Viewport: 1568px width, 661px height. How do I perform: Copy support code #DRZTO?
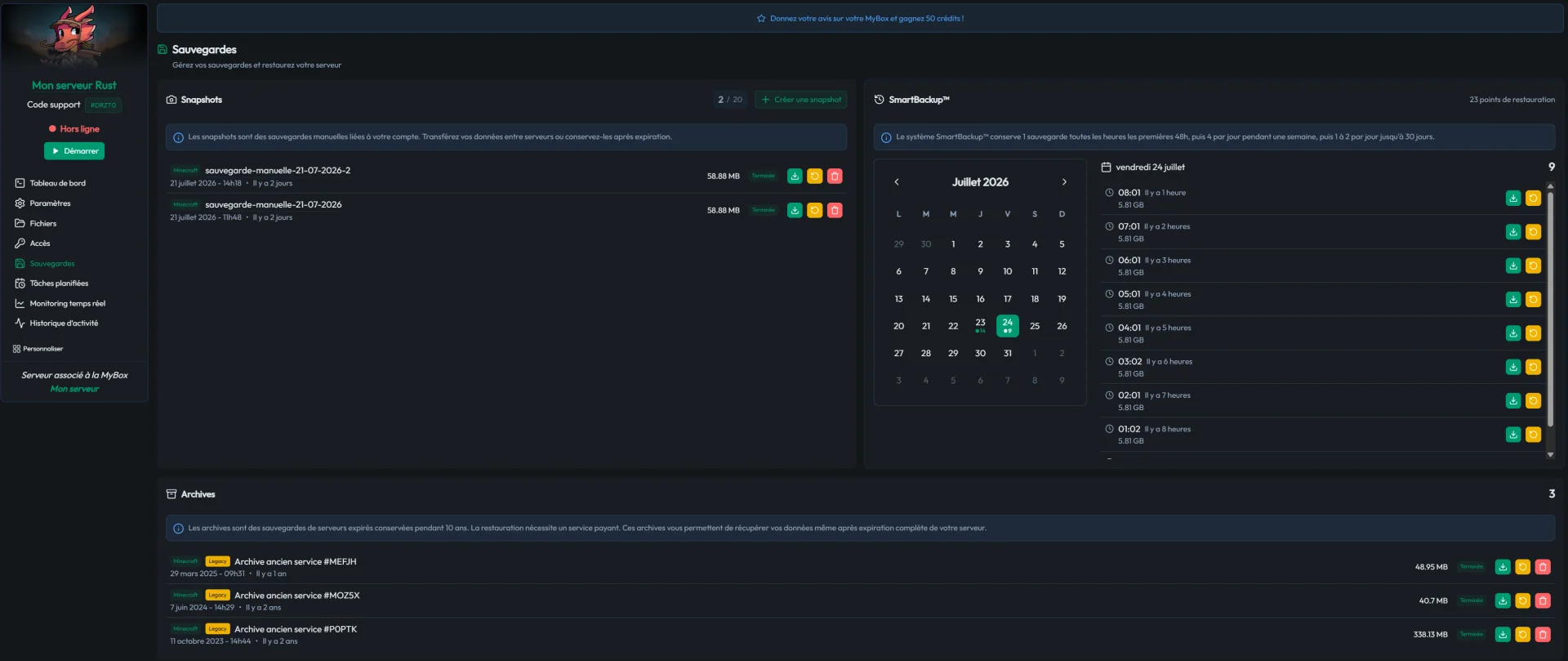(x=104, y=105)
